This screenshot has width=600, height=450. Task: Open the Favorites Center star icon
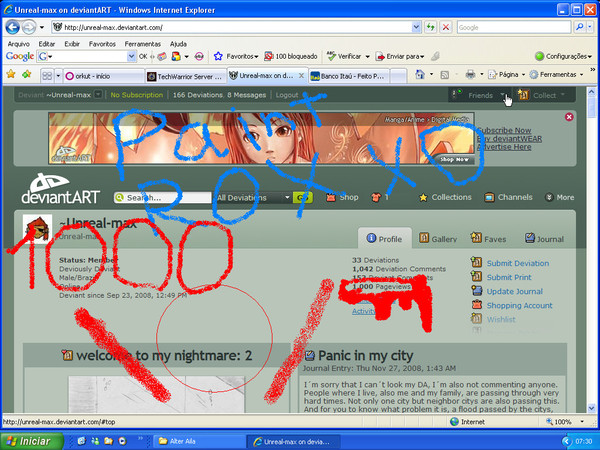click(11, 74)
